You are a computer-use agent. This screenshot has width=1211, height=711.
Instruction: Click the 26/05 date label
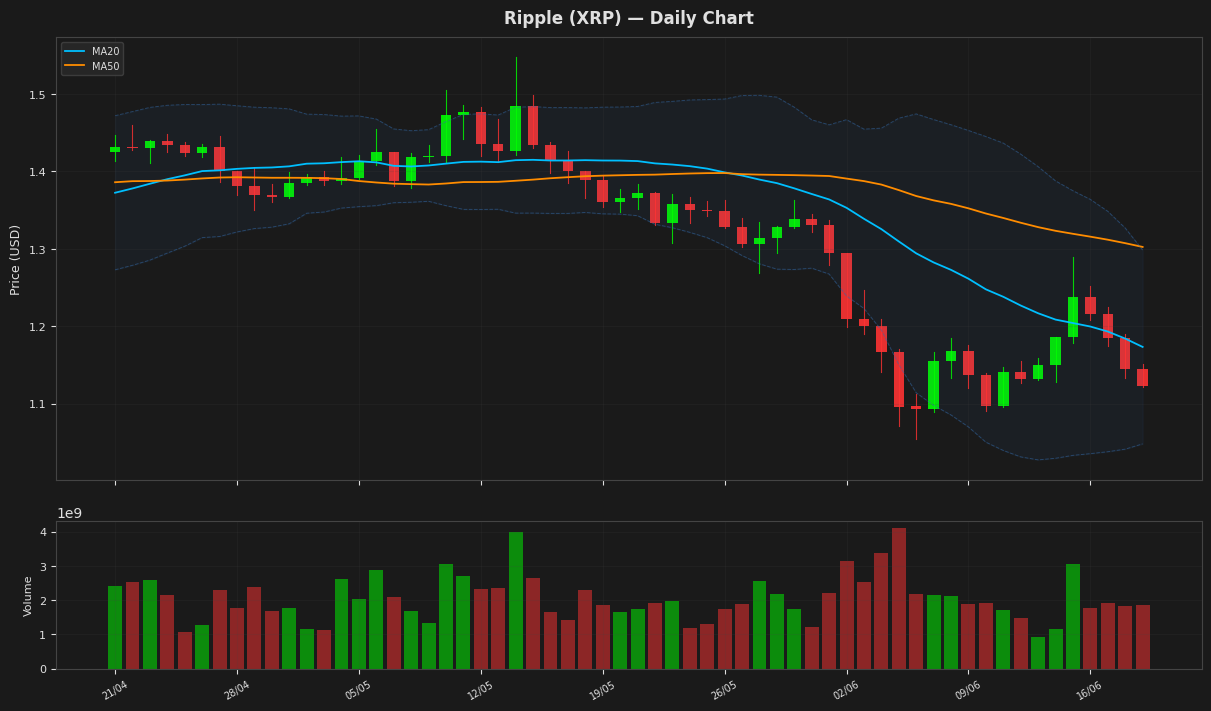coord(725,690)
